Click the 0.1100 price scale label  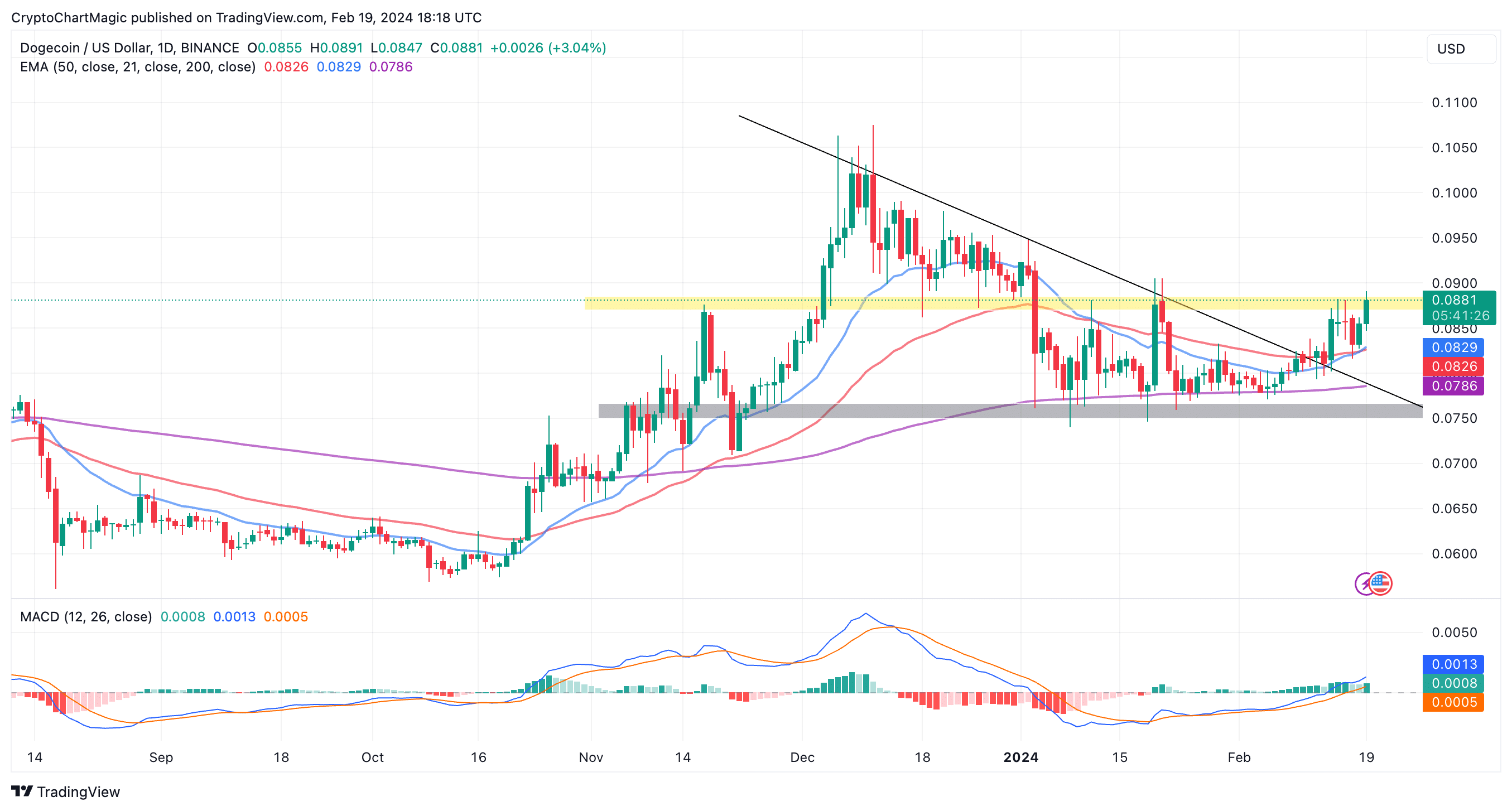tap(1454, 103)
